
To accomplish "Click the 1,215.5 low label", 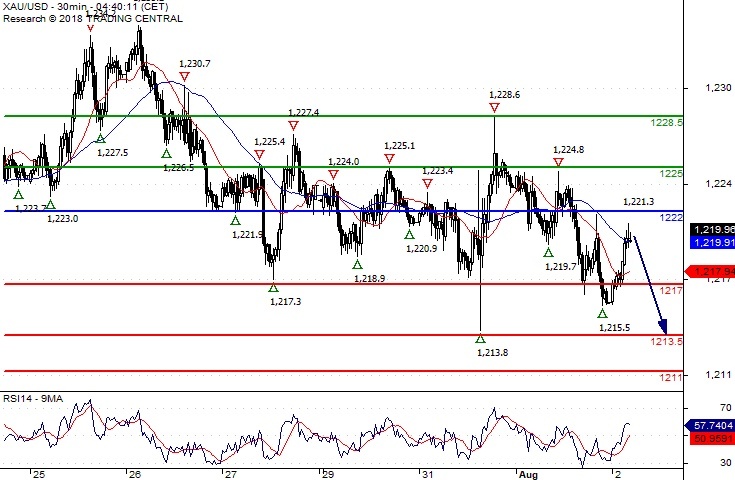I will click(x=615, y=328).
